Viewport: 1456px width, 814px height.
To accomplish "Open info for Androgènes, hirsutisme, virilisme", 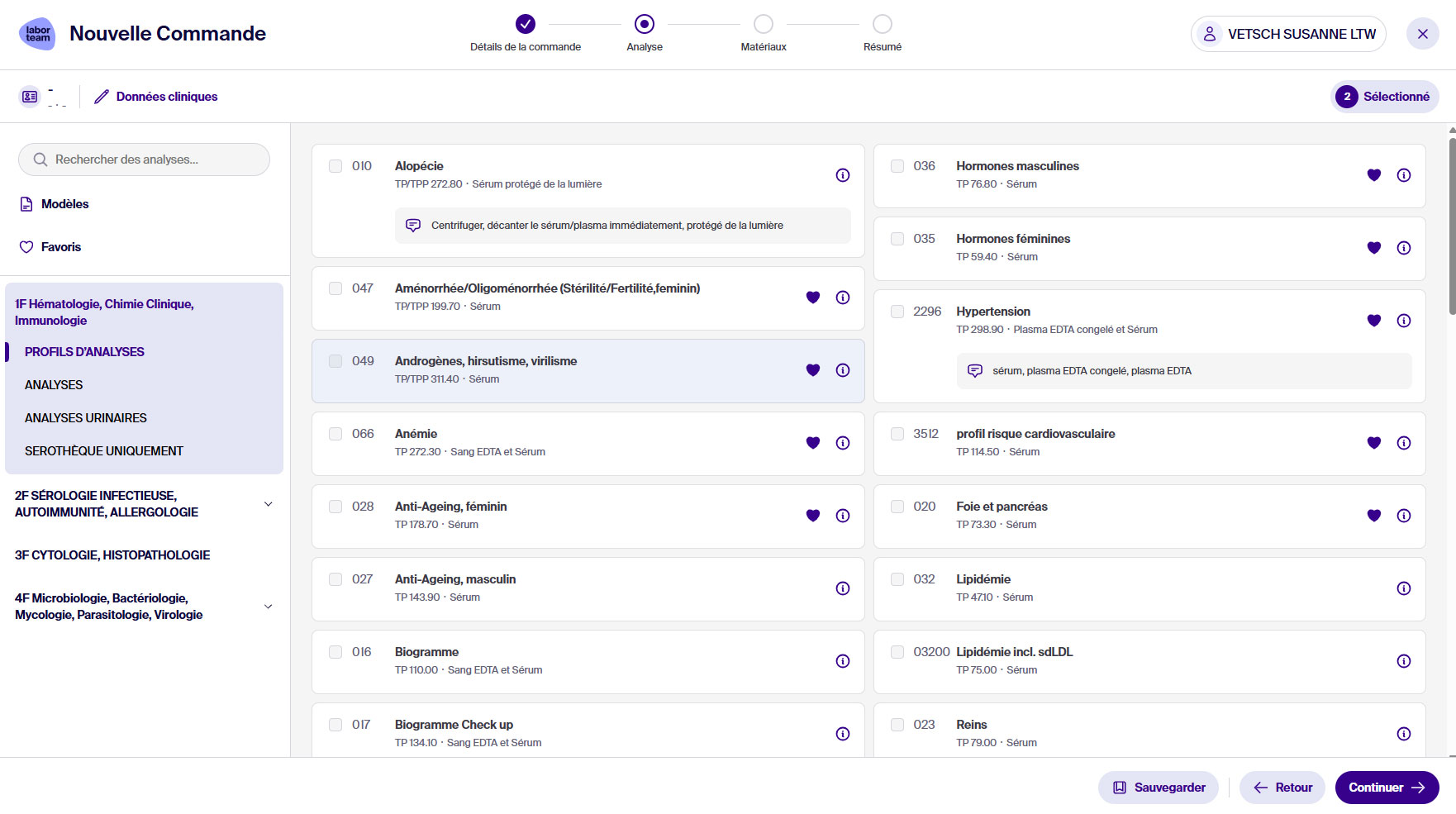I will 842,370.
